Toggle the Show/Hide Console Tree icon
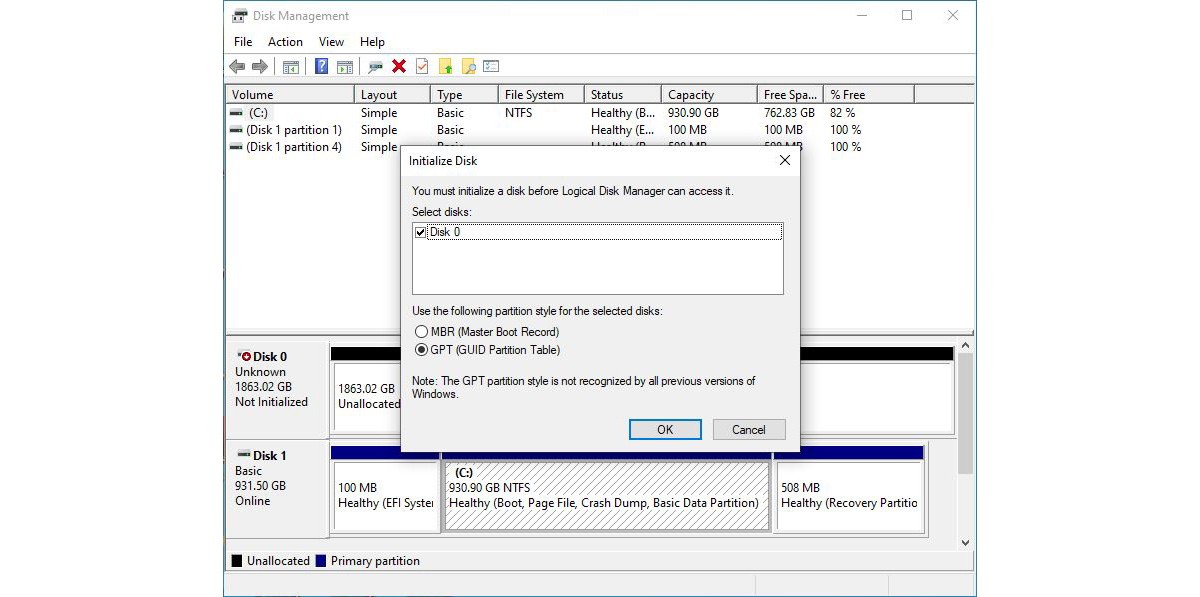 pos(291,67)
